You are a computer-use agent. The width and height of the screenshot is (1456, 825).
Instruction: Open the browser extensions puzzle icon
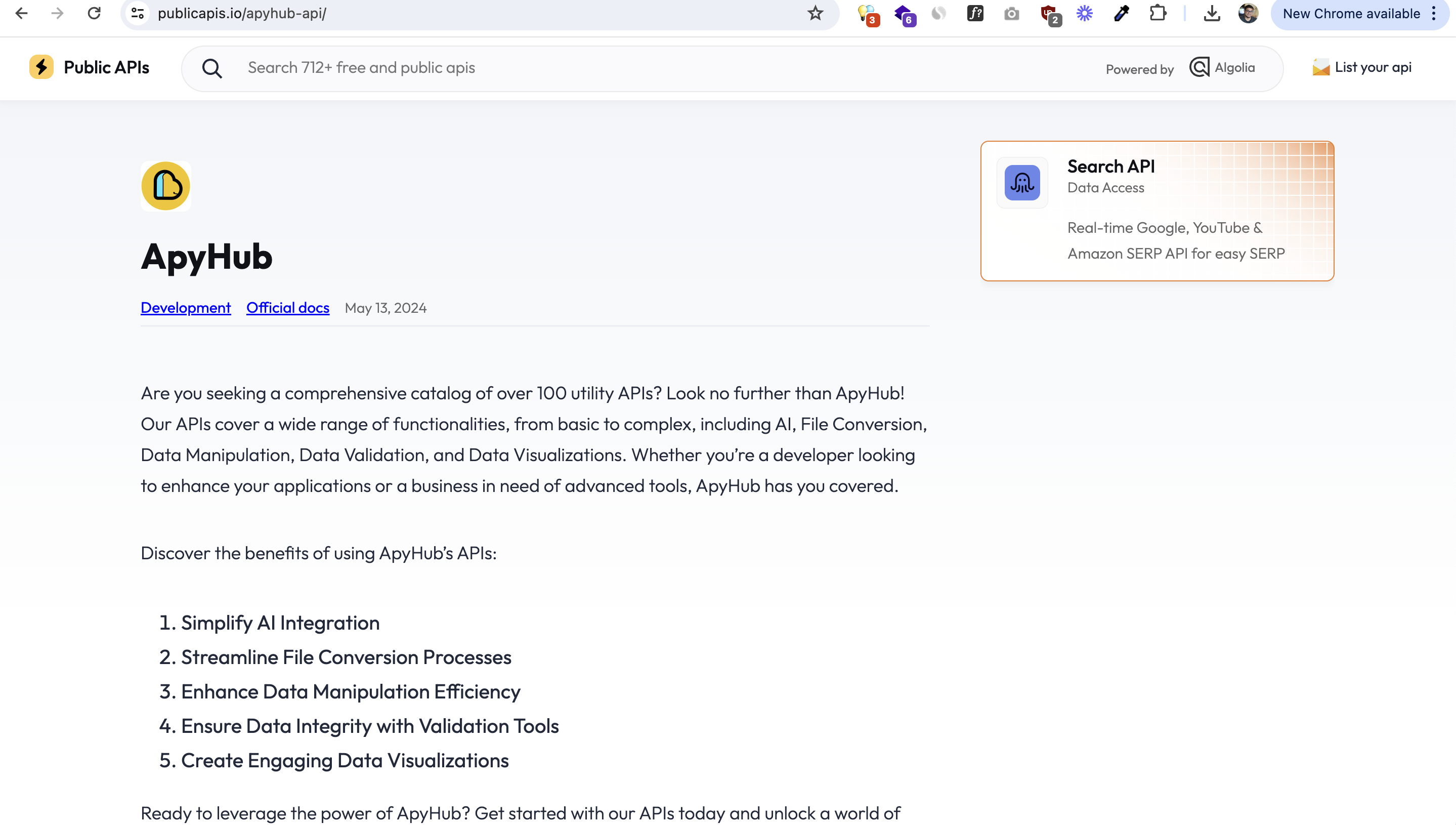click(x=1158, y=13)
